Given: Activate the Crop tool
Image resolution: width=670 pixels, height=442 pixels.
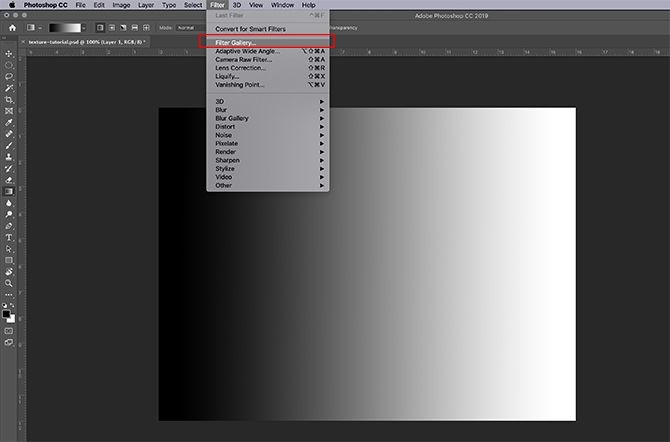Looking at the screenshot, I should point(9,99).
